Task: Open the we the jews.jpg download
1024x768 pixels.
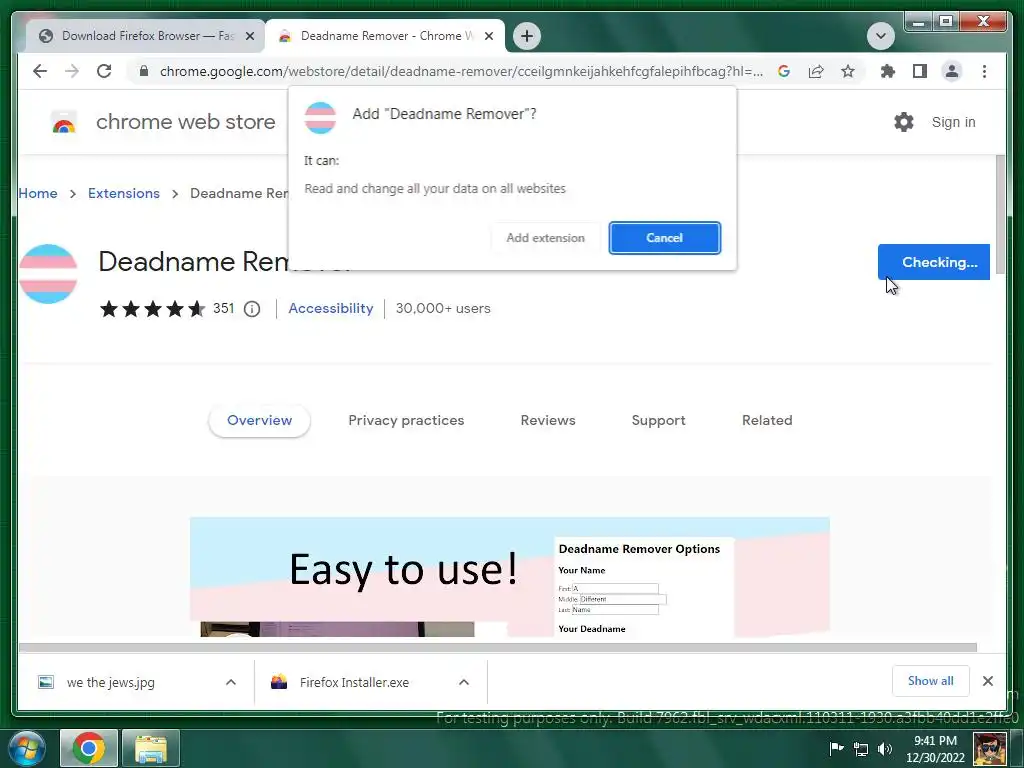Action: click(x=111, y=682)
